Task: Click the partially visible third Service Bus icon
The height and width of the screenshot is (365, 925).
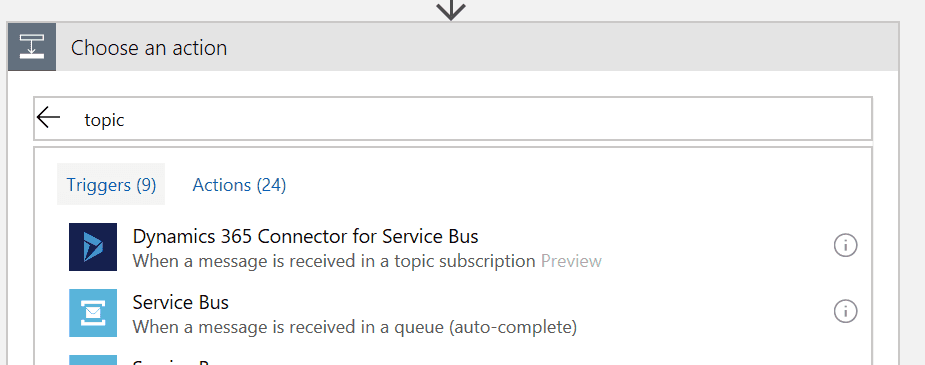Action: tap(93, 360)
